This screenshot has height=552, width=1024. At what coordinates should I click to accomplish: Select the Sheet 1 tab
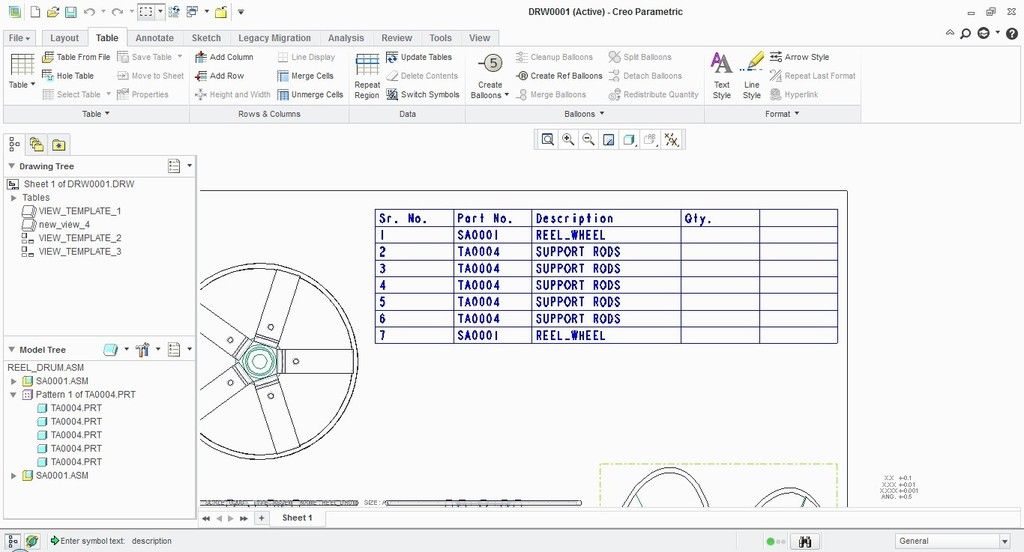[x=297, y=517]
